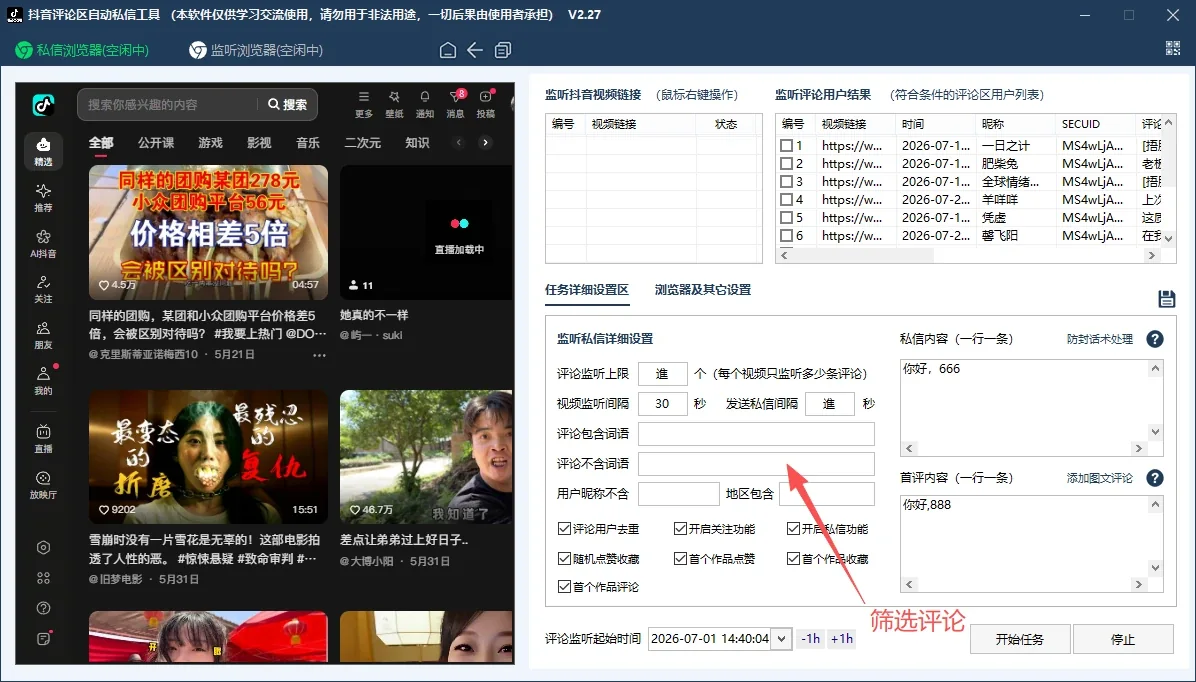Click the -1h button
Screen dimensions: 1196x682
810,639
